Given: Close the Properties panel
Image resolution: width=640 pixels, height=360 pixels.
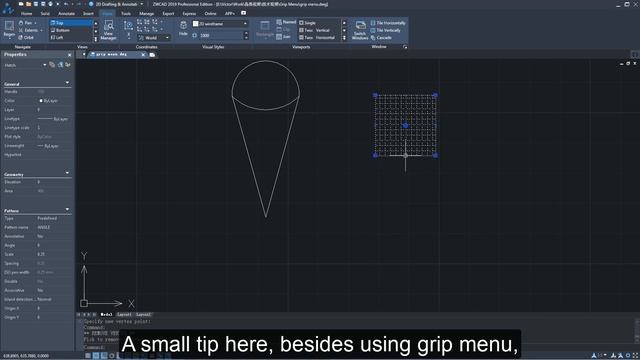Looking at the screenshot, I should coord(69,55).
